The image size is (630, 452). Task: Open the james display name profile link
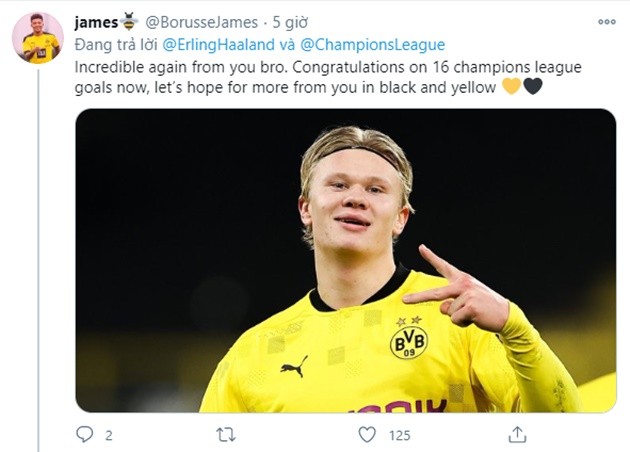coord(96,21)
